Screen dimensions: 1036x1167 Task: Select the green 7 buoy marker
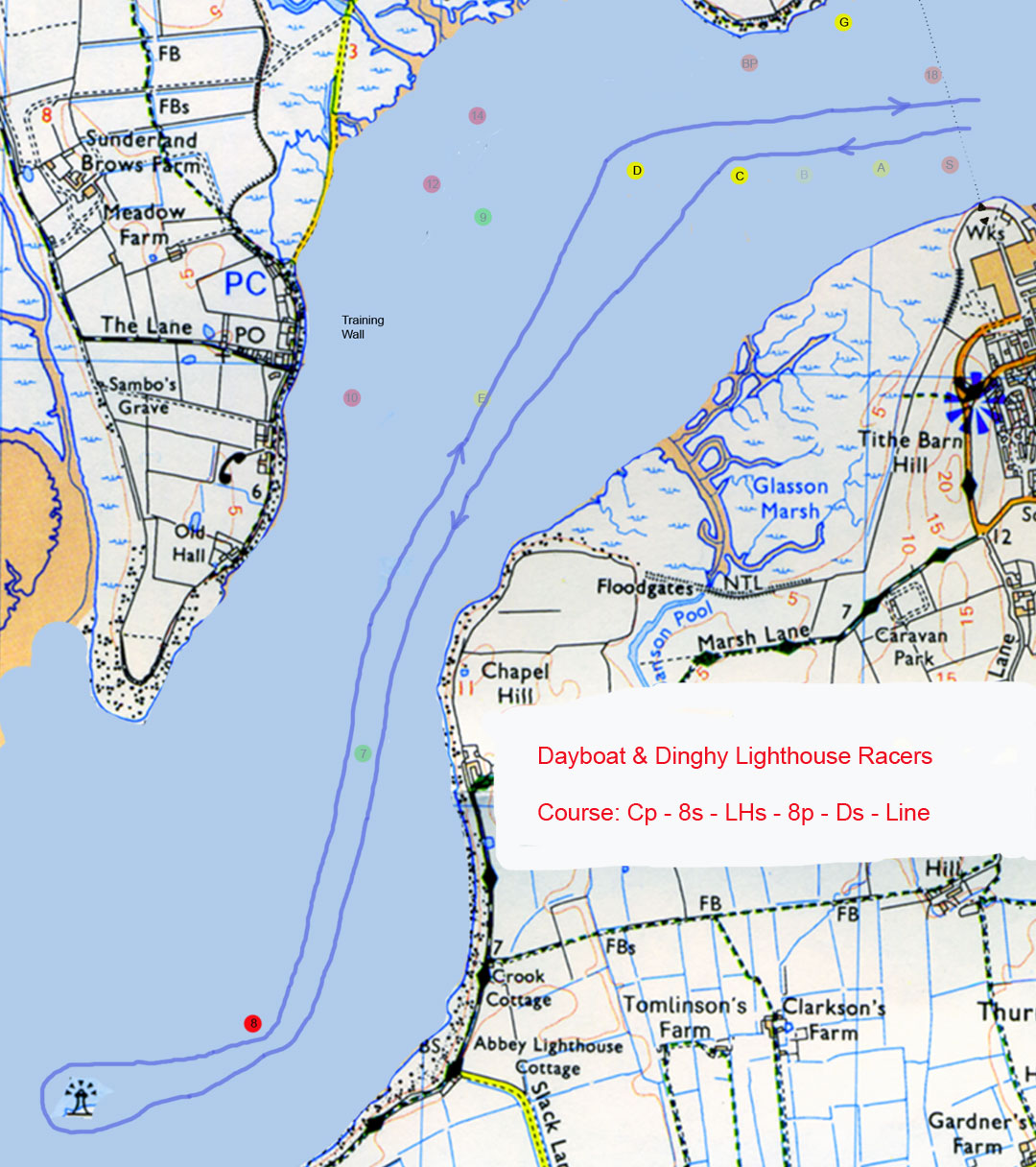point(362,753)
